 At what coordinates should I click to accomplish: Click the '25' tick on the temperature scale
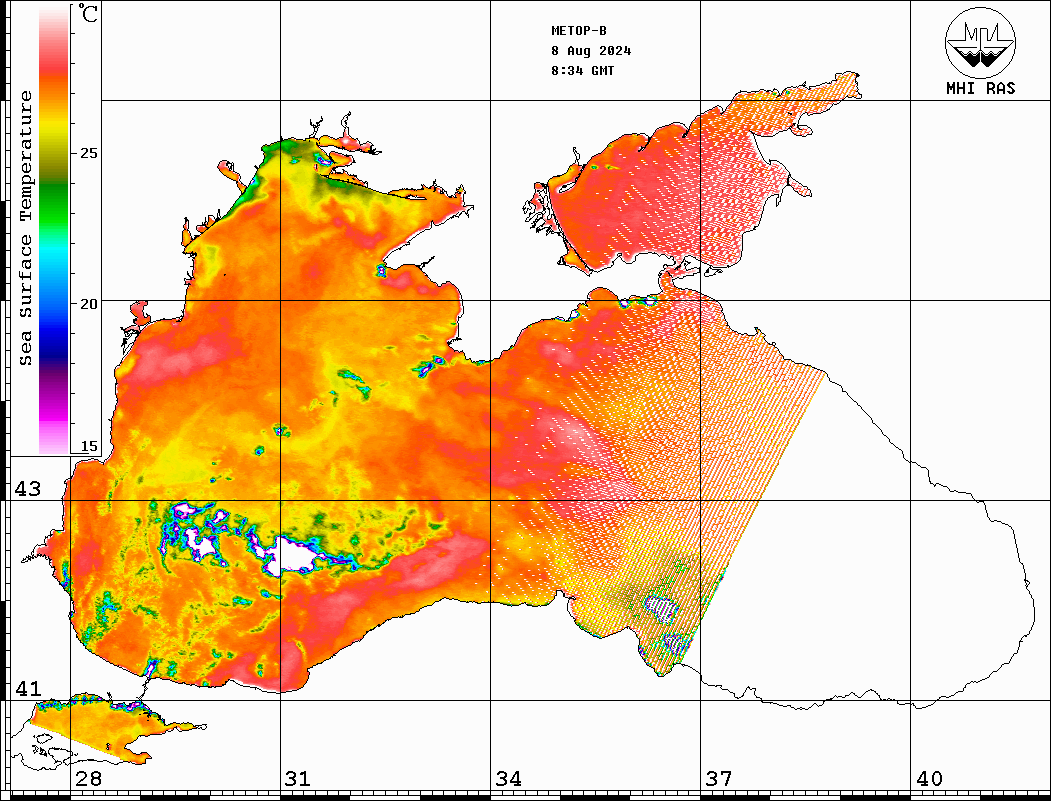pos(88,153)
